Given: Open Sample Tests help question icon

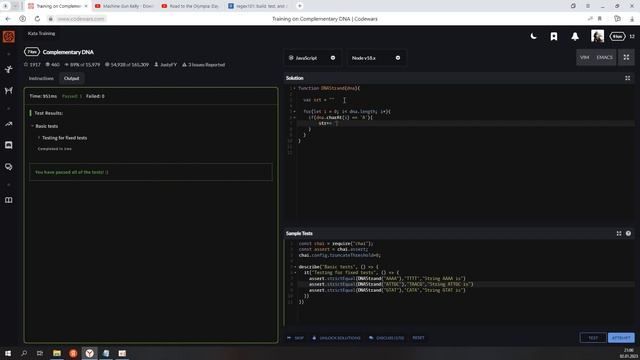Looking at the screenshot, I should coord(628,233).
